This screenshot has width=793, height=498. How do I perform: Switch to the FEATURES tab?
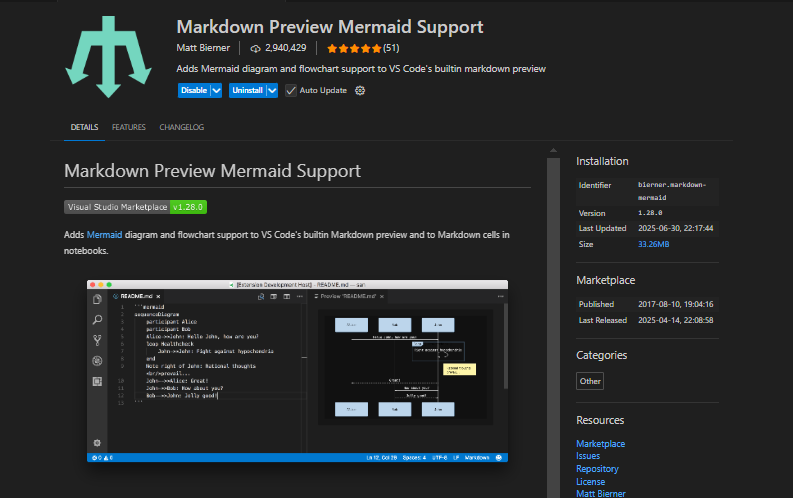click(x=128, y=127)
